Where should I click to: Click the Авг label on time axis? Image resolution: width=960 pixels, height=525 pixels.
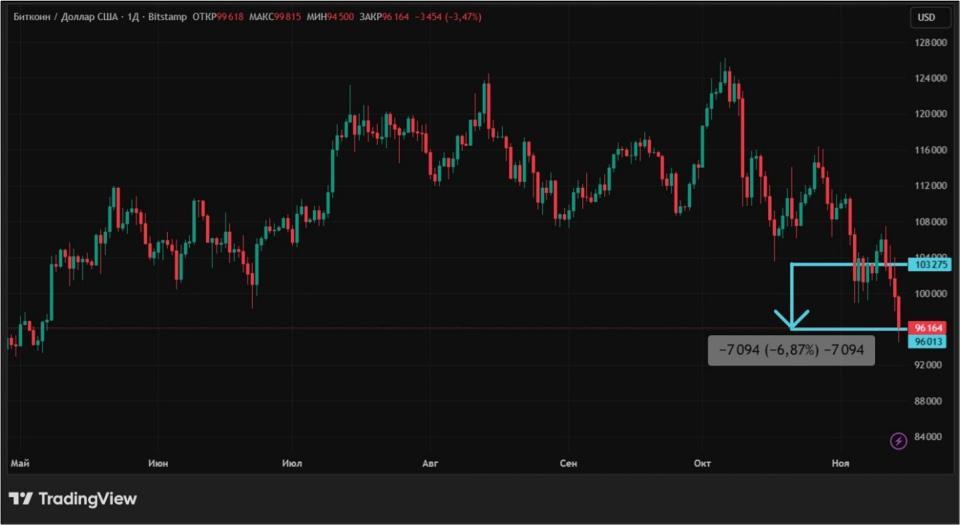(x=430, y=463)
